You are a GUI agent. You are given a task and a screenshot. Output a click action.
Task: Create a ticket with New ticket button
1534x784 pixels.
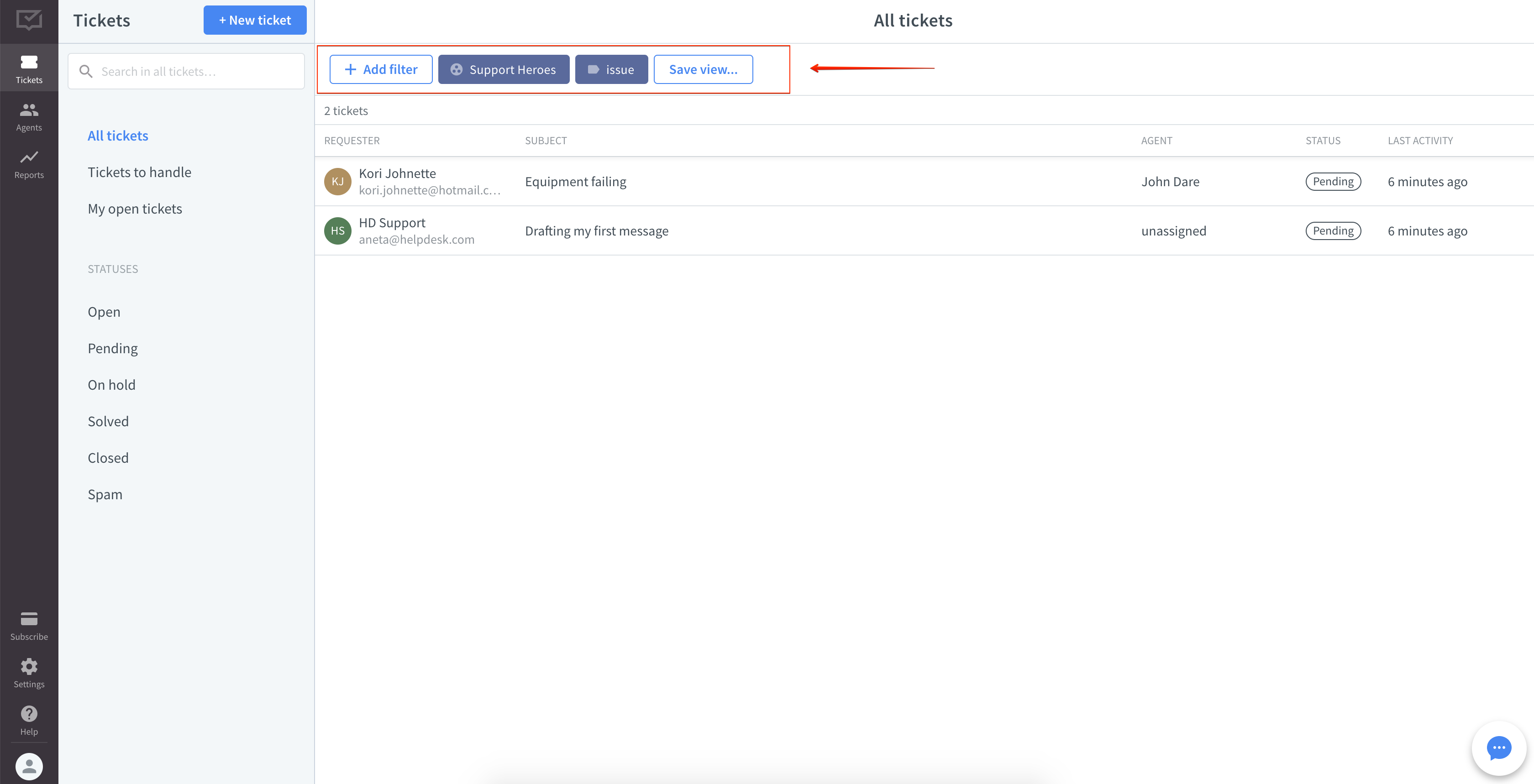tap(254, 20)
